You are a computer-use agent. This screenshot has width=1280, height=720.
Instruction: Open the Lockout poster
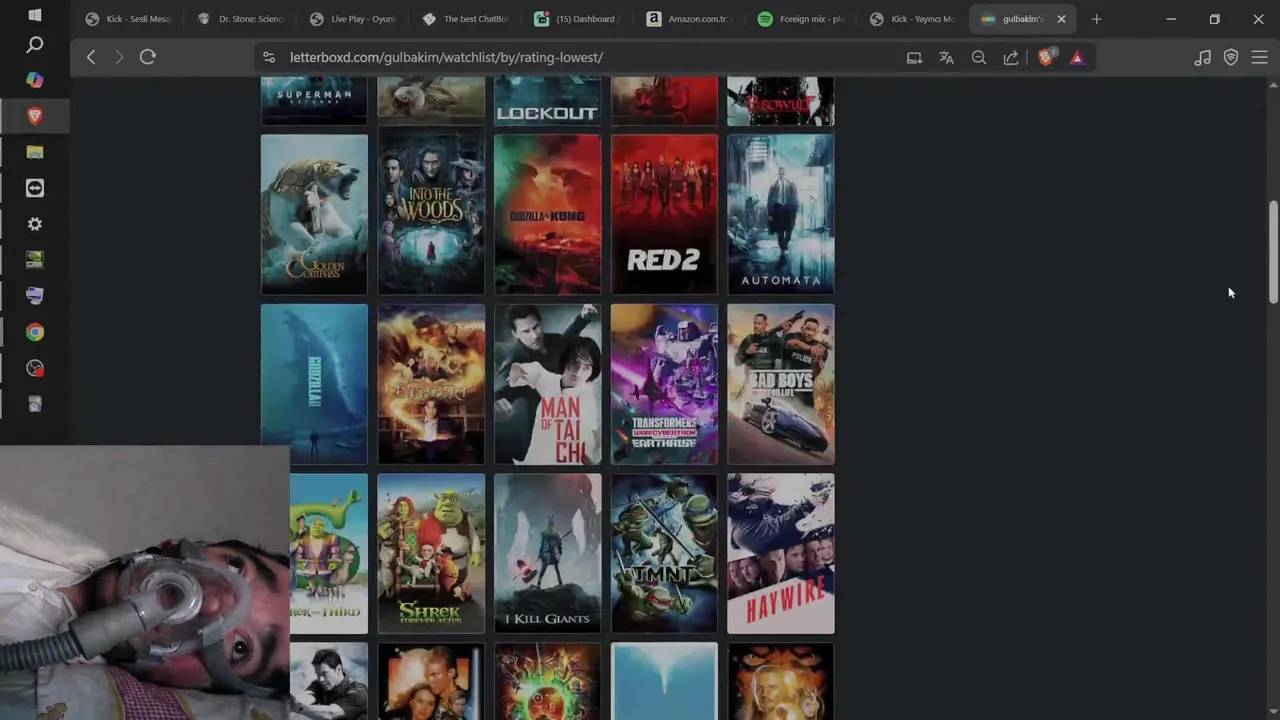548,101
